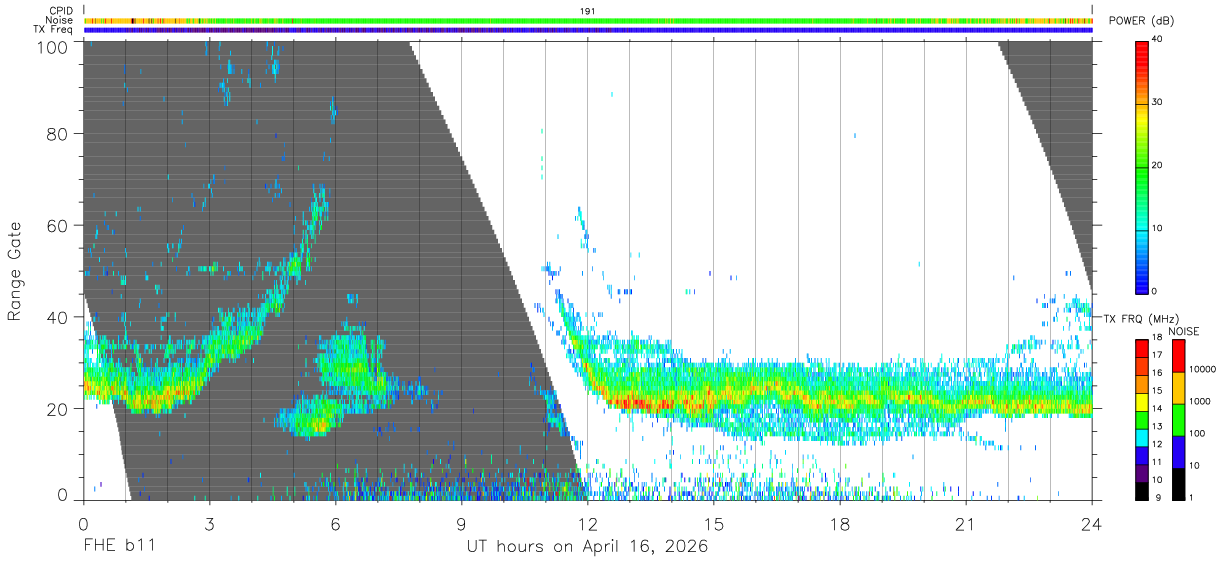
Task: Click the x-axis hour label 24
Action: point(1091,523)
